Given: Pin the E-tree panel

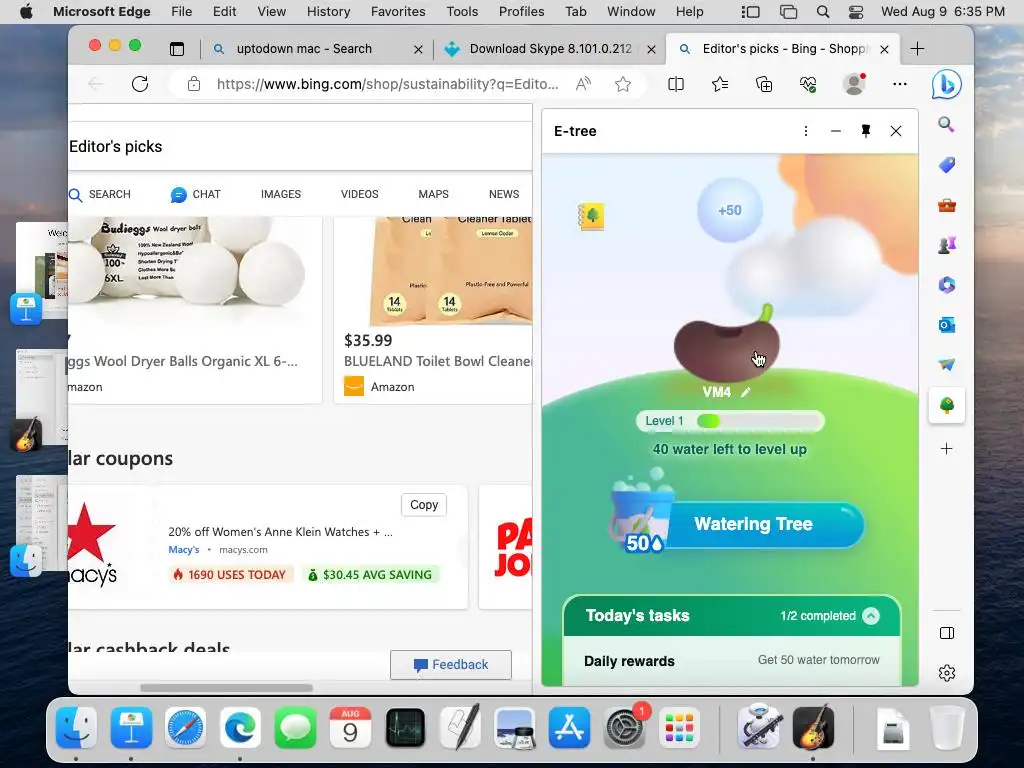Looking at the screenshot, I should click(865, 131).
